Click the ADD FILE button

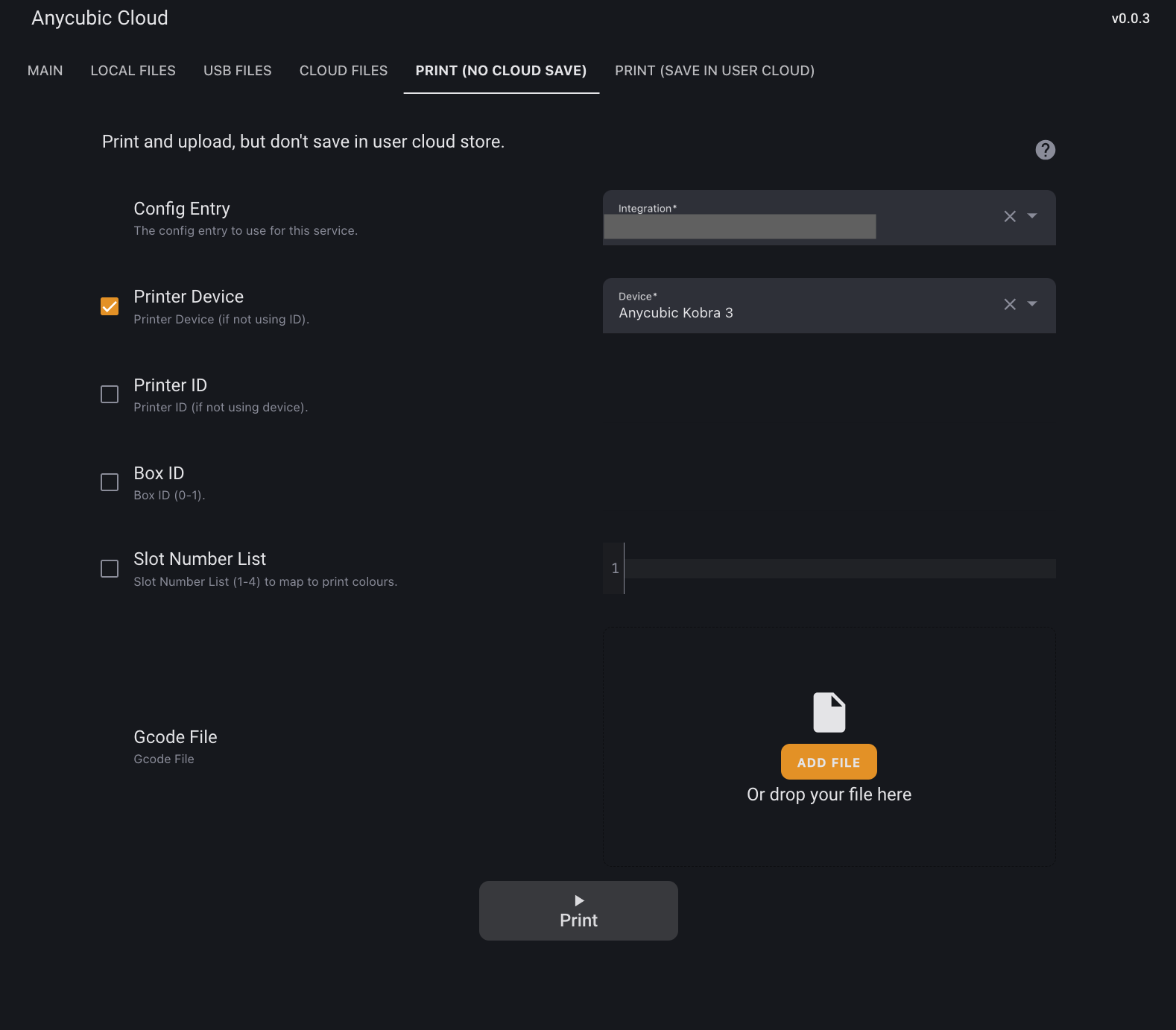tap(829, 762)
